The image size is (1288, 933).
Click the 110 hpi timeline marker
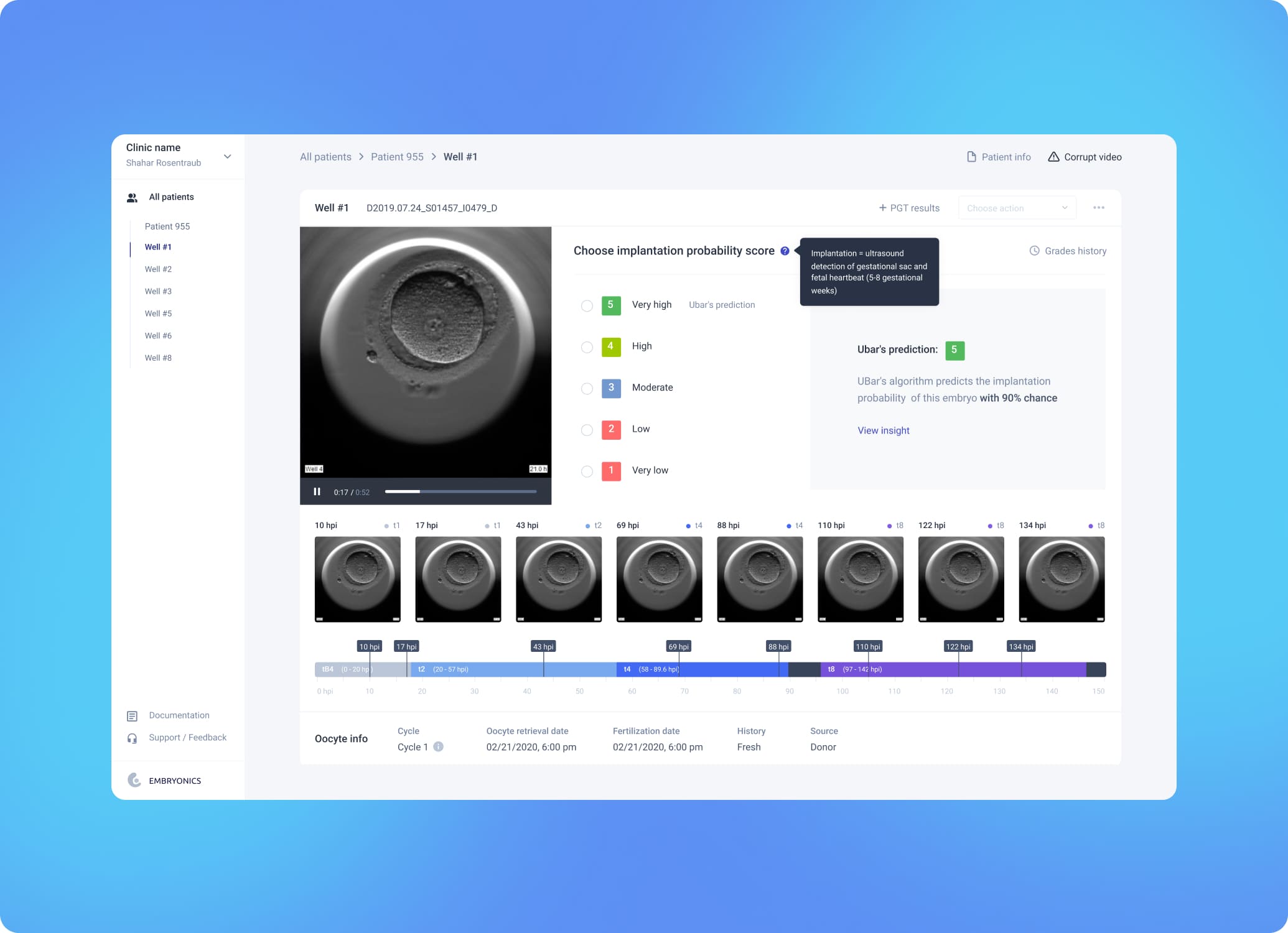coord(868,647)
